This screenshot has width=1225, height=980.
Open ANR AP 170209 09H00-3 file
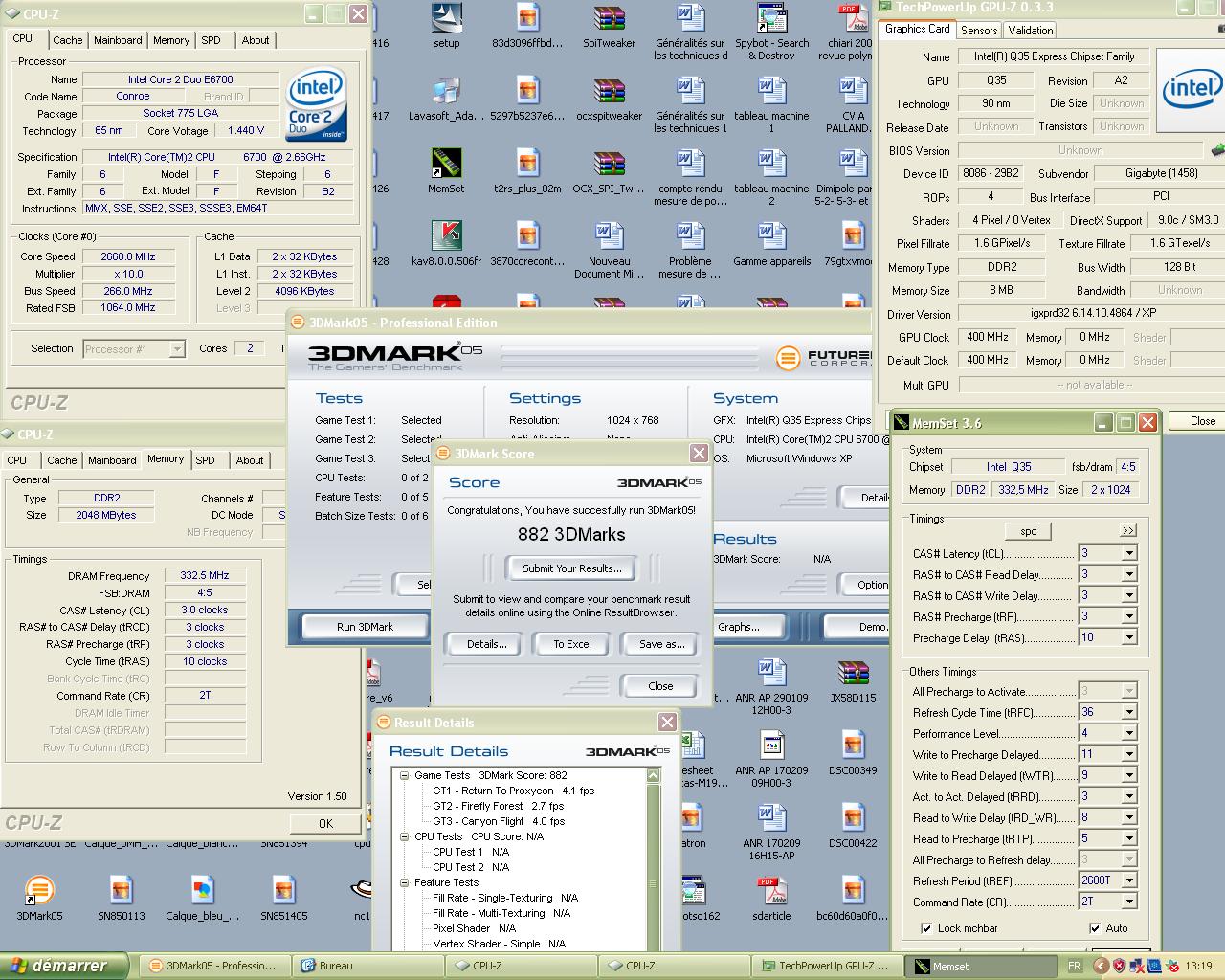(x=771, y=760)
